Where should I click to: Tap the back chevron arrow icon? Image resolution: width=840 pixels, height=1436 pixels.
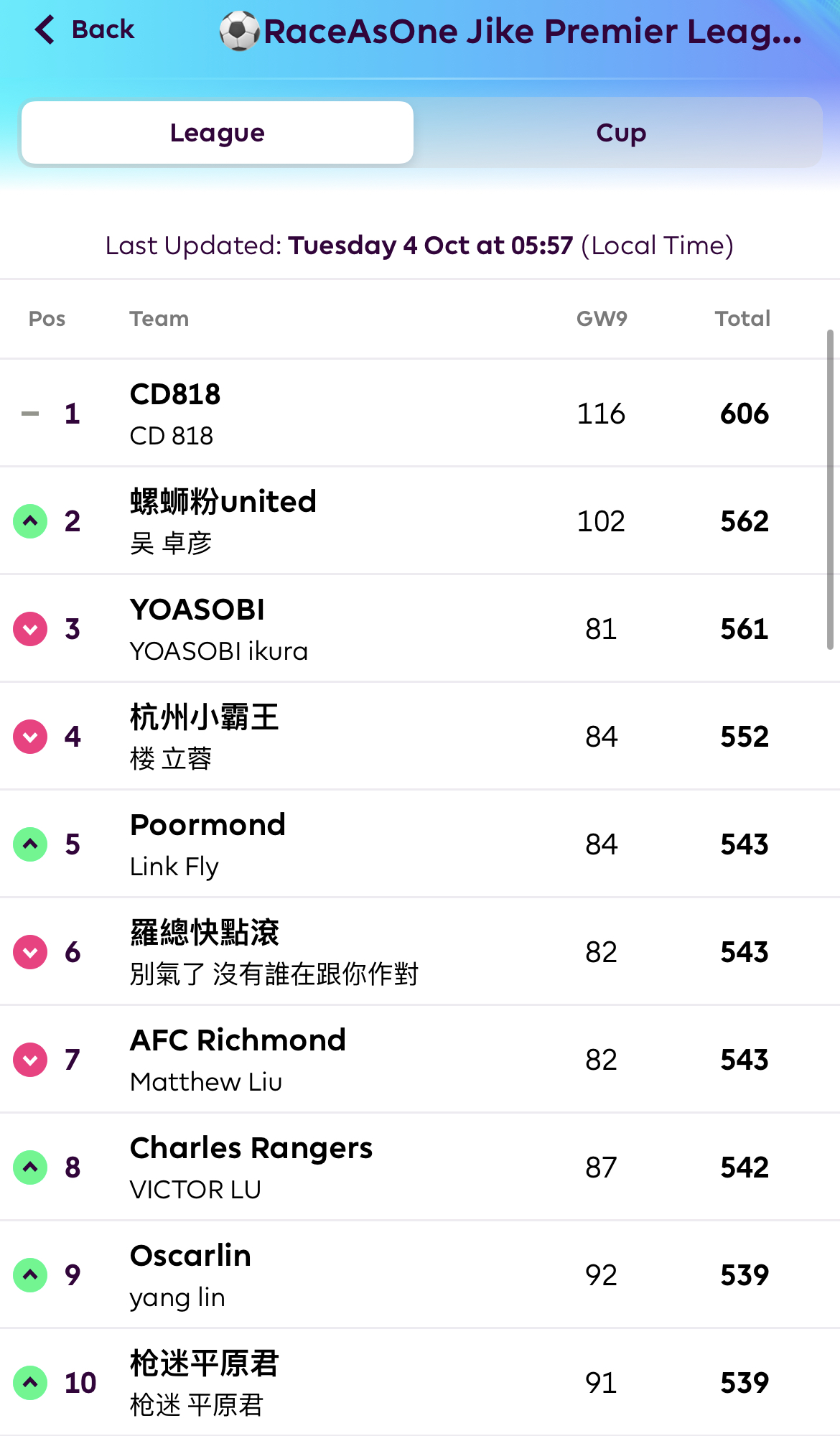(x=45, y=29)
